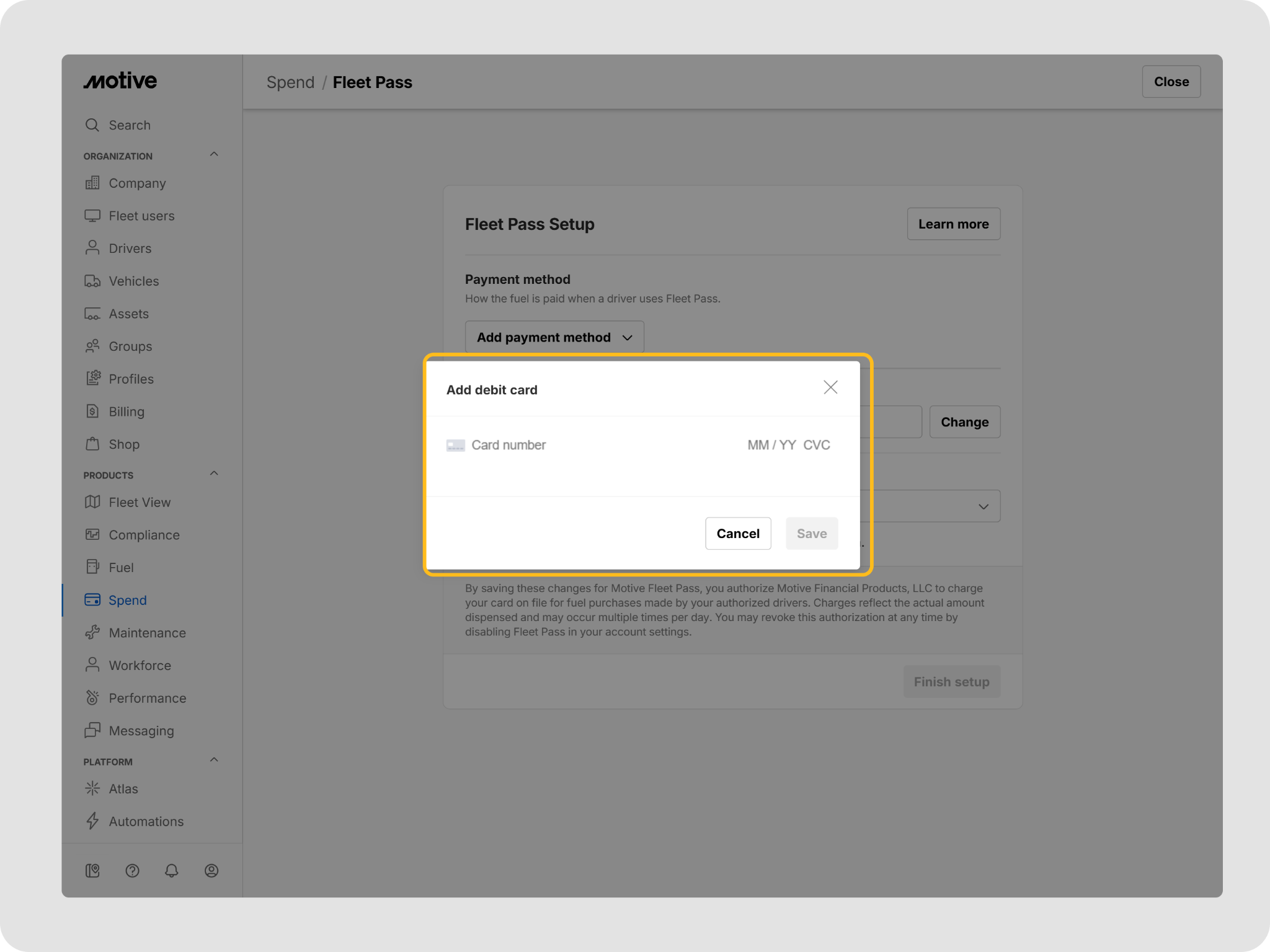This screenshot has height=952, width=1270.
Task: Click the notifications bell icon
Action: point(172,871)
